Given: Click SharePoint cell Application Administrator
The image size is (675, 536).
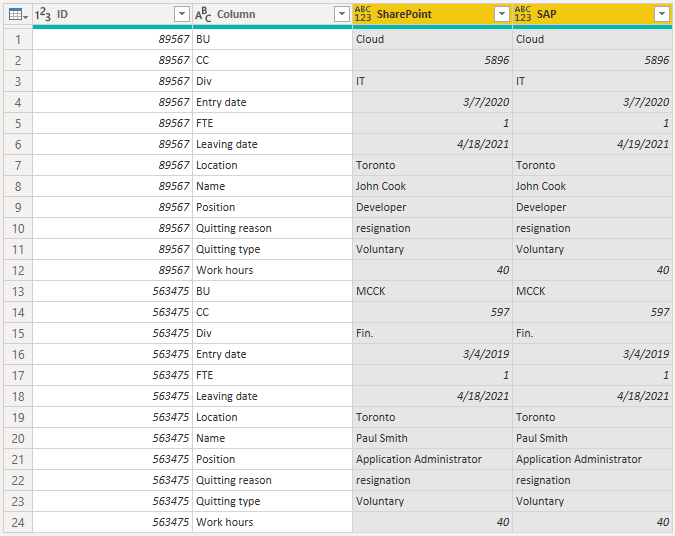Looking at the screenshot, I should coord(432,459).
